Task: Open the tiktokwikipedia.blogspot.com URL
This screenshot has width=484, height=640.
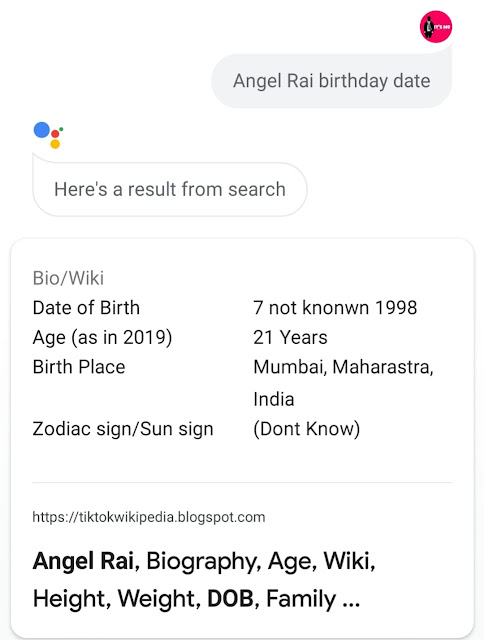Action: [x=149, y=517]
